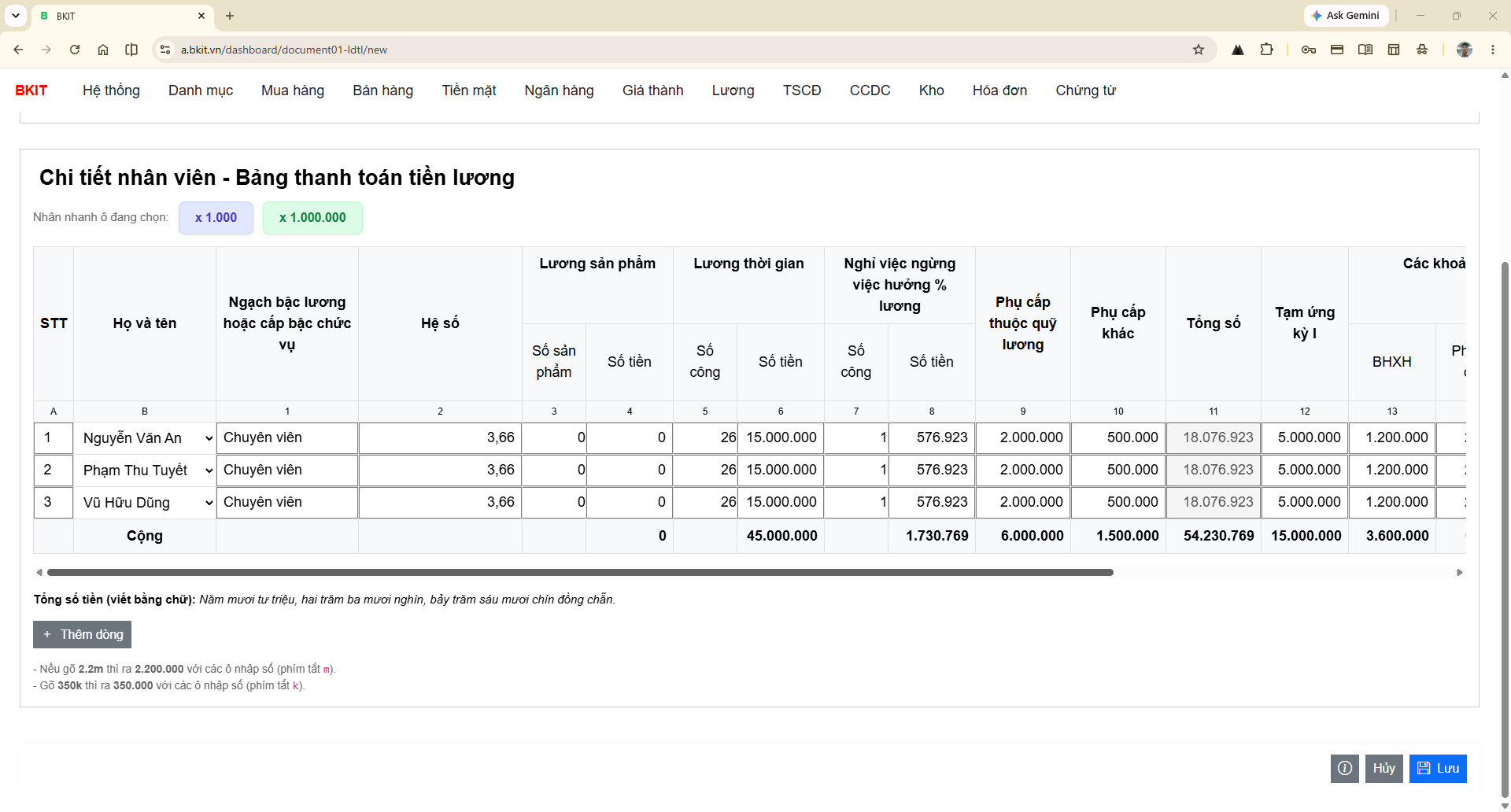Click the x 1.000 multiplier button

point(216,218)
